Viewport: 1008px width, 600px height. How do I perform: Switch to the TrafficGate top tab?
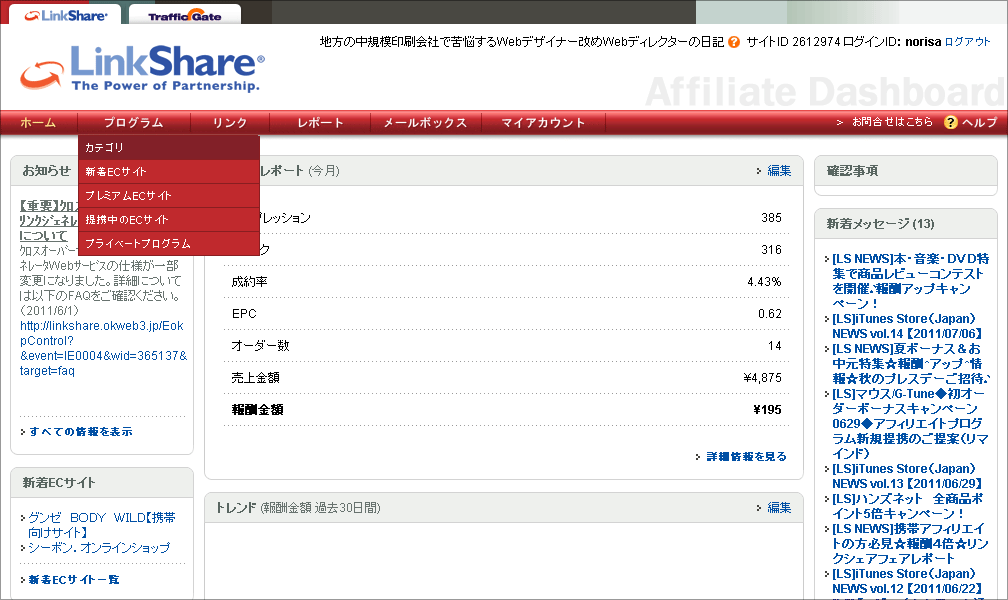point(184,15)
